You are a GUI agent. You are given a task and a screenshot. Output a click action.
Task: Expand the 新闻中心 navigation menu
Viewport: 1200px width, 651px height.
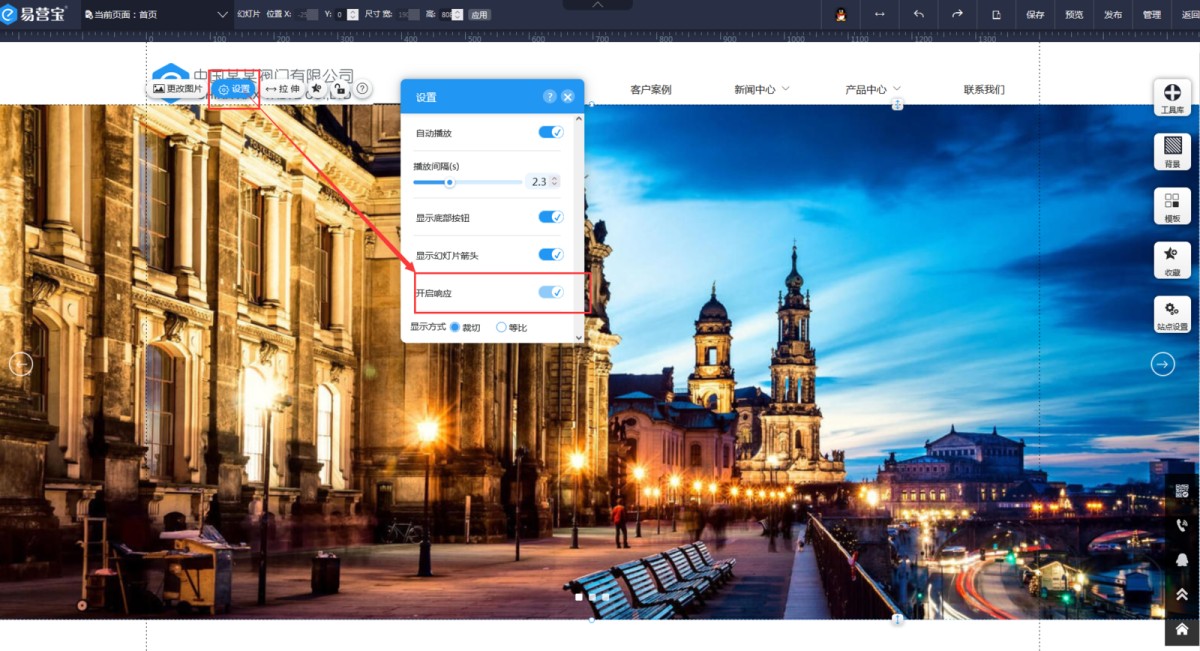point(761,90)
